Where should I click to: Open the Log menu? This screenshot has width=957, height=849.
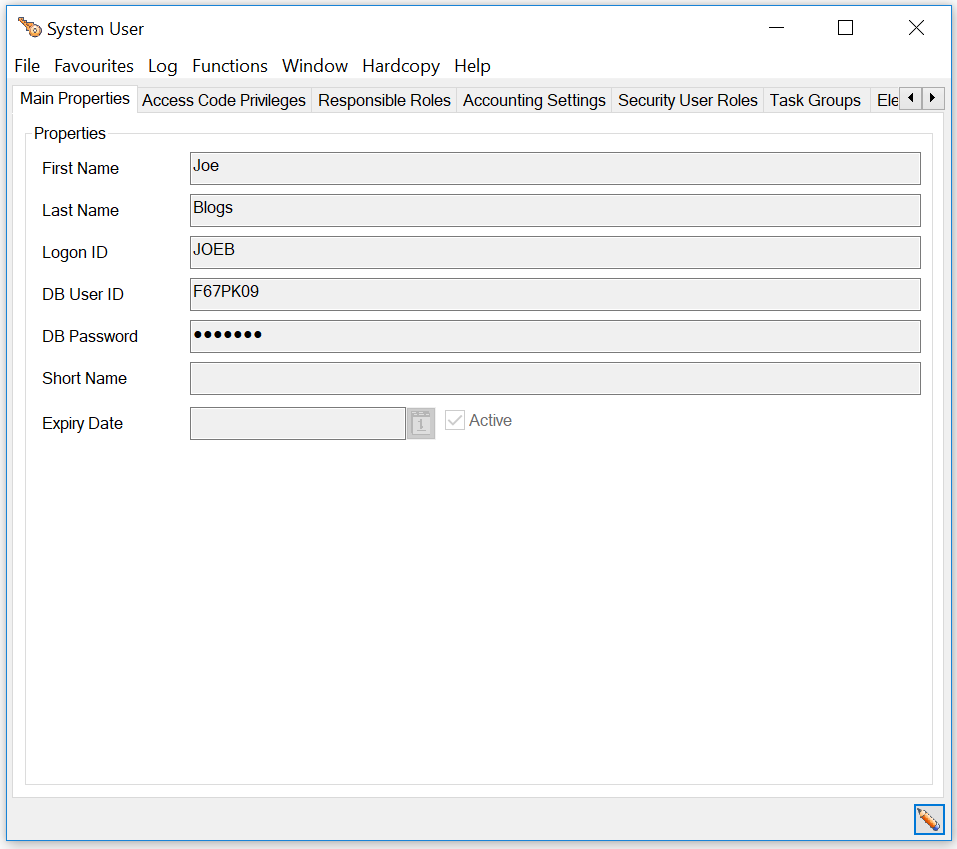click(162, 66)
